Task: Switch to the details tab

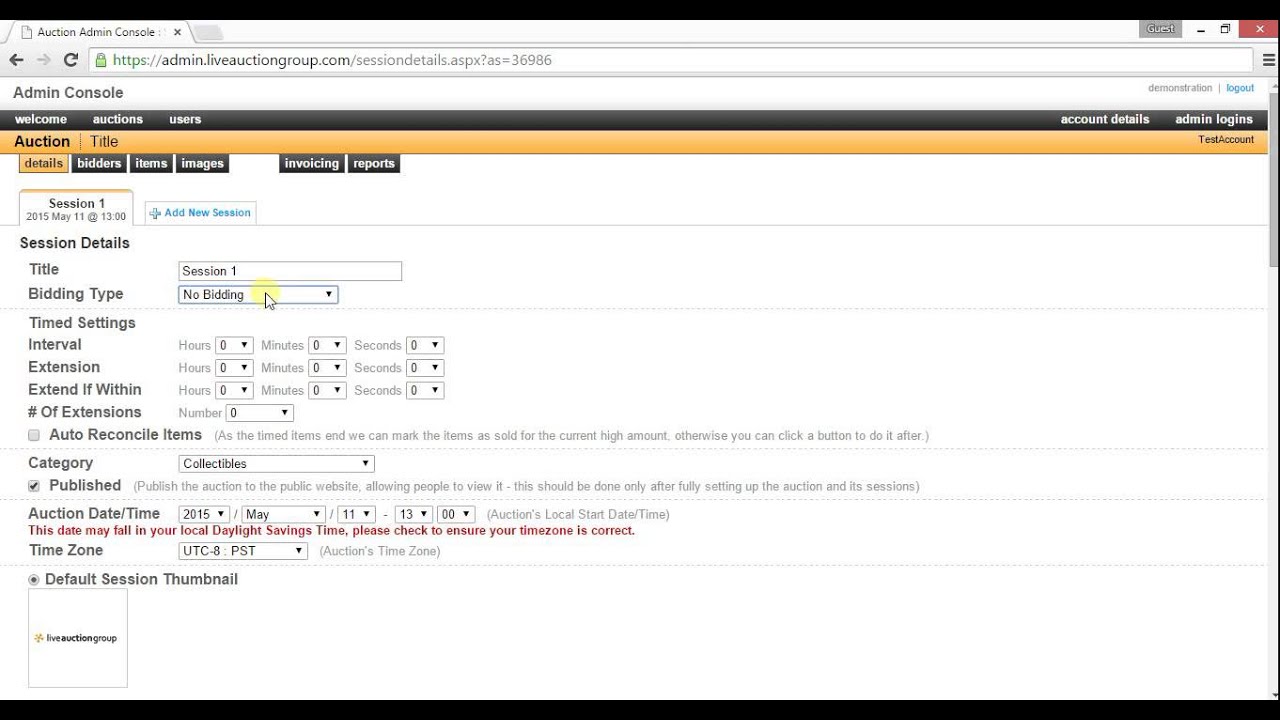Action: pos(43,164)
